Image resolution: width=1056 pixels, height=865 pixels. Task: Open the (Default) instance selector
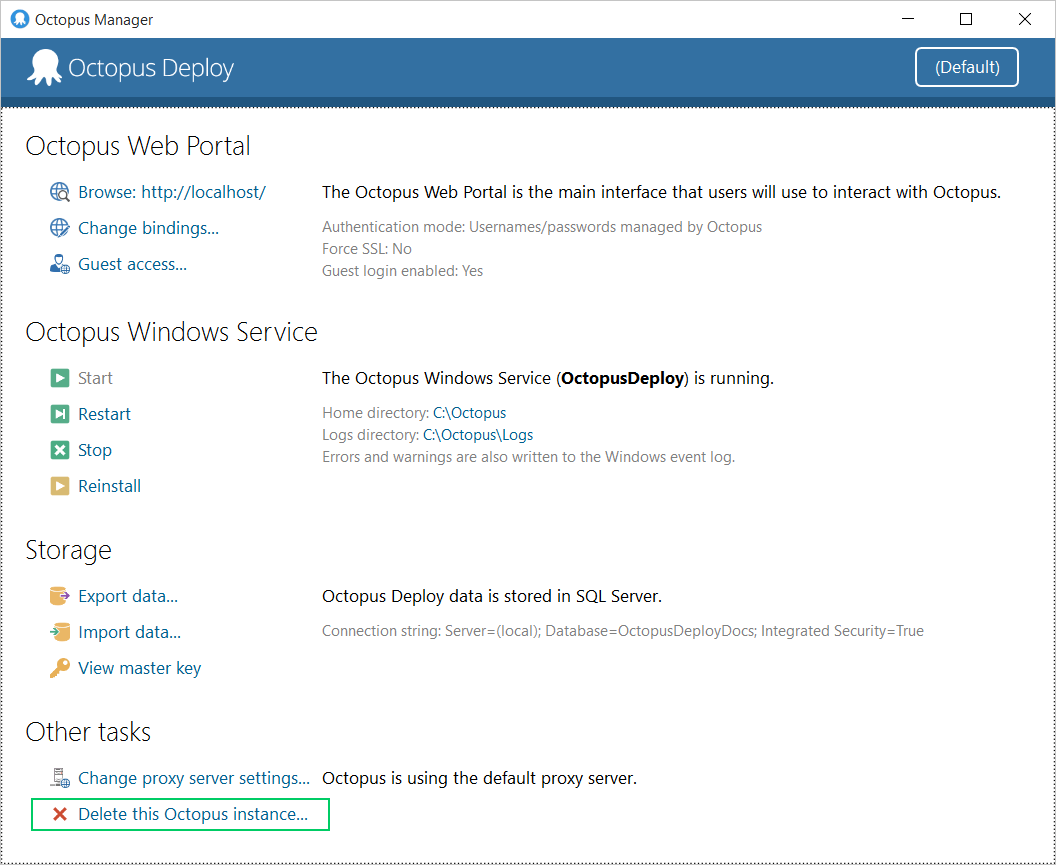click(966, 68)
